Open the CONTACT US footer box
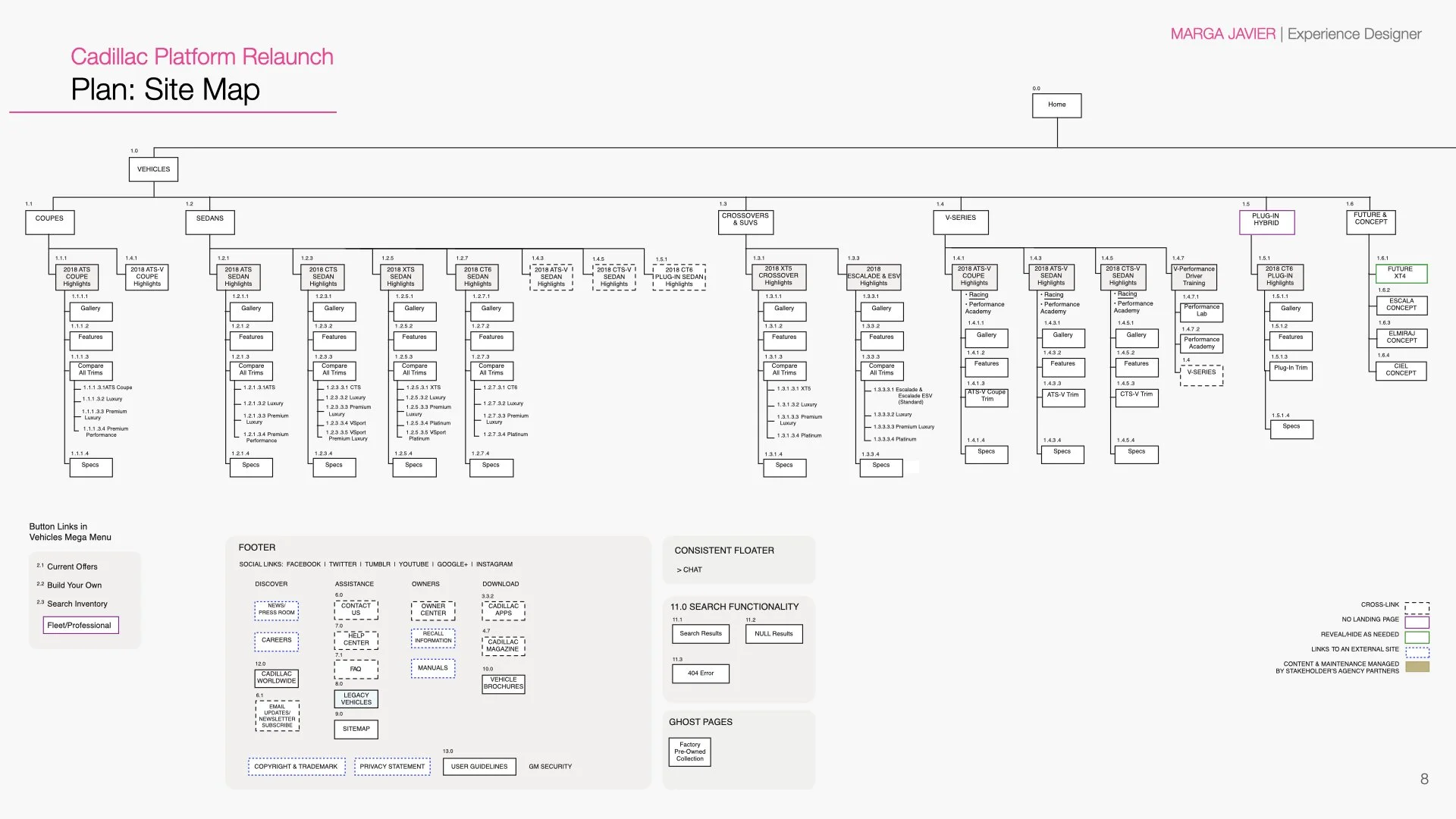The image size is (1456, 819). (356, 610)
